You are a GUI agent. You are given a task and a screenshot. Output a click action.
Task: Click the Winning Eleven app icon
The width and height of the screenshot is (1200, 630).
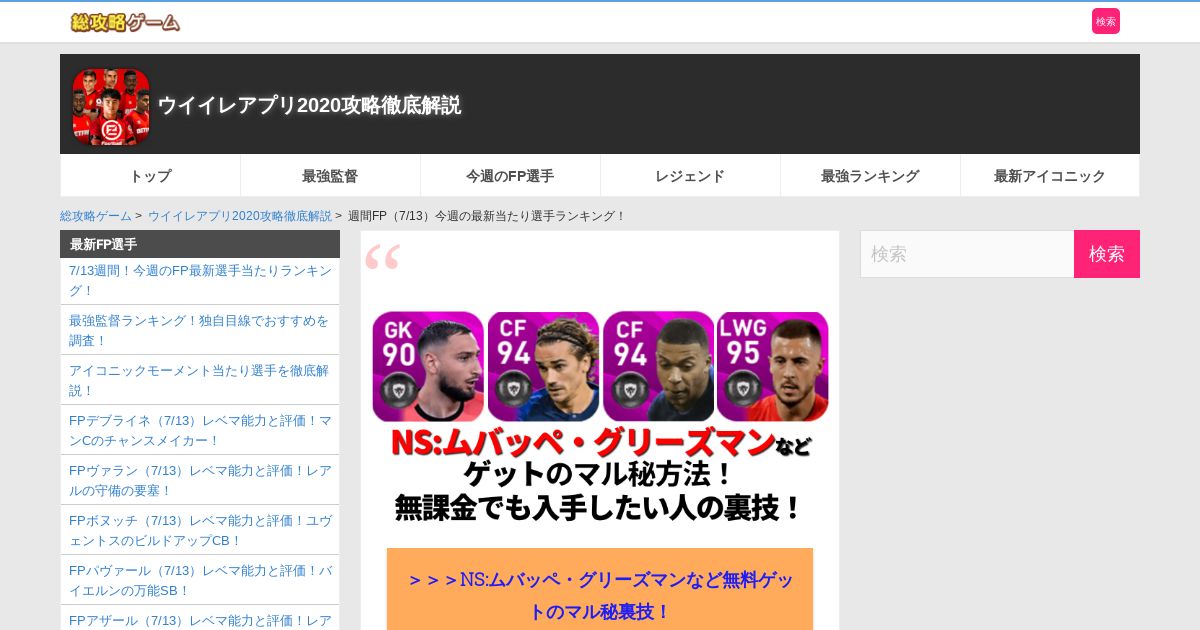coord(111,107)
